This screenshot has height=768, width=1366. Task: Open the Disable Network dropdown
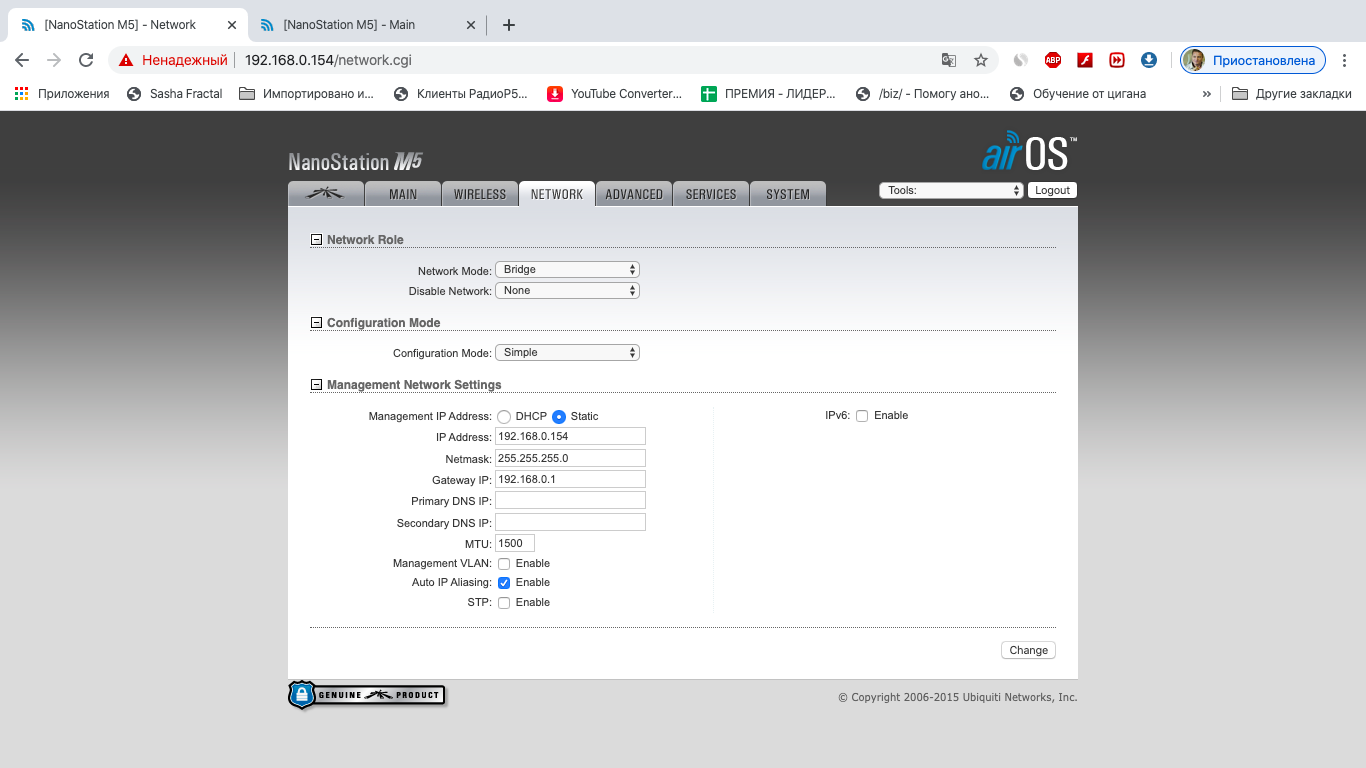pyautogui.click(x=567, y=291)
